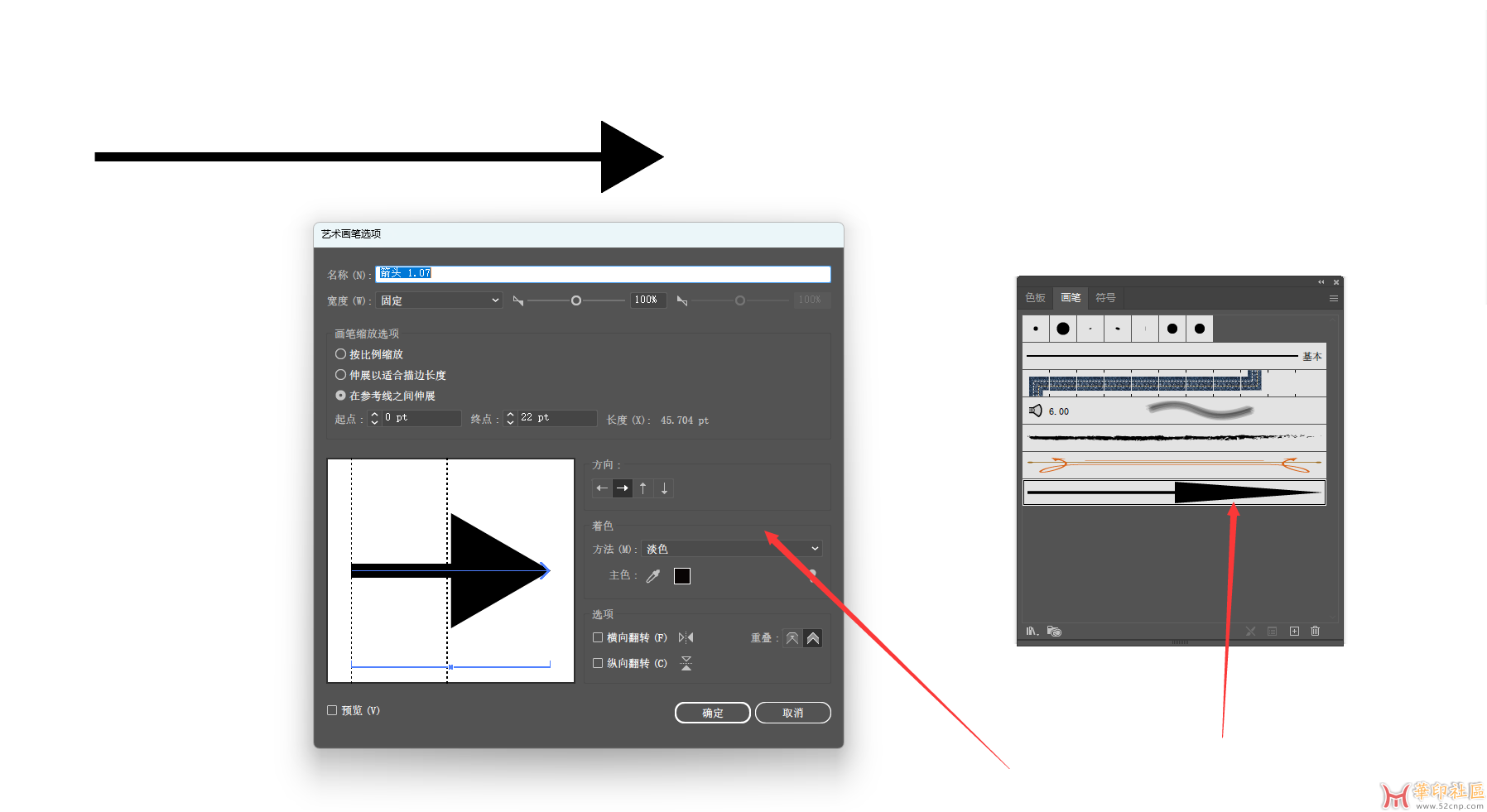Viewport: 1487px width, 812px height.
Task: Enable the 横向翻转 (F) checkbox
Action: coord(598,638)
